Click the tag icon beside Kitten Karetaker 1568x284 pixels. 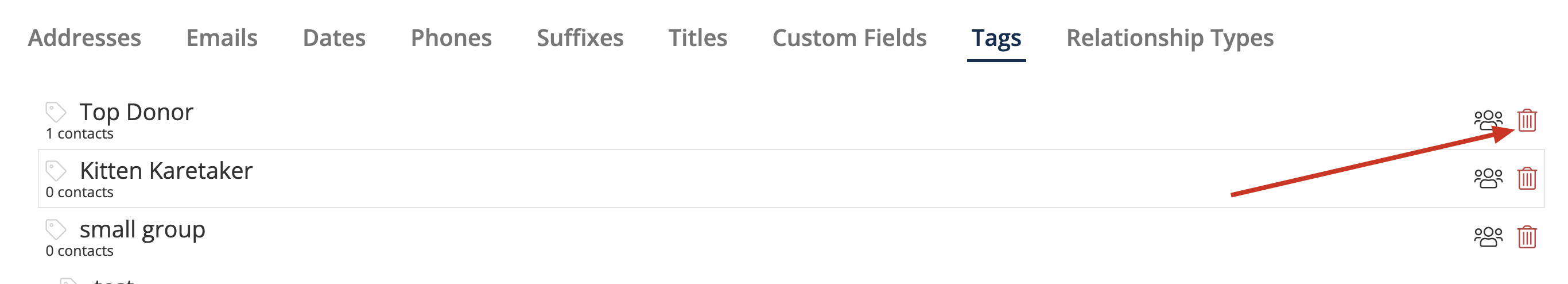point(56,171)
